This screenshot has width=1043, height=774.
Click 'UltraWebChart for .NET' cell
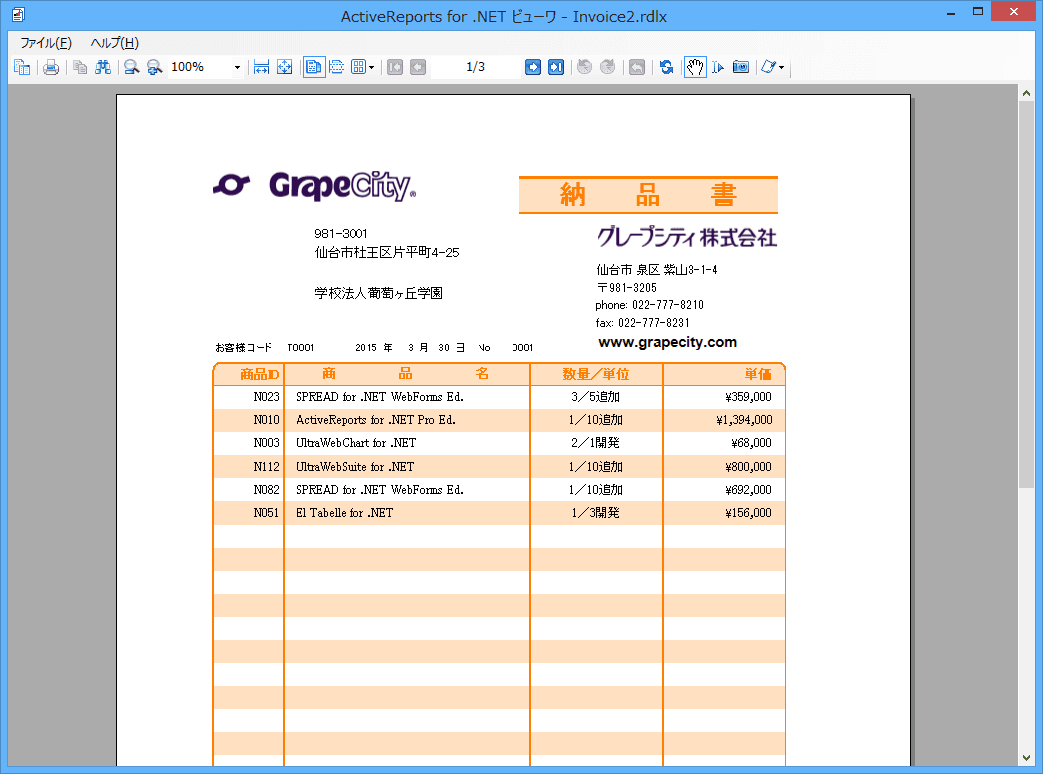(356, 443)
